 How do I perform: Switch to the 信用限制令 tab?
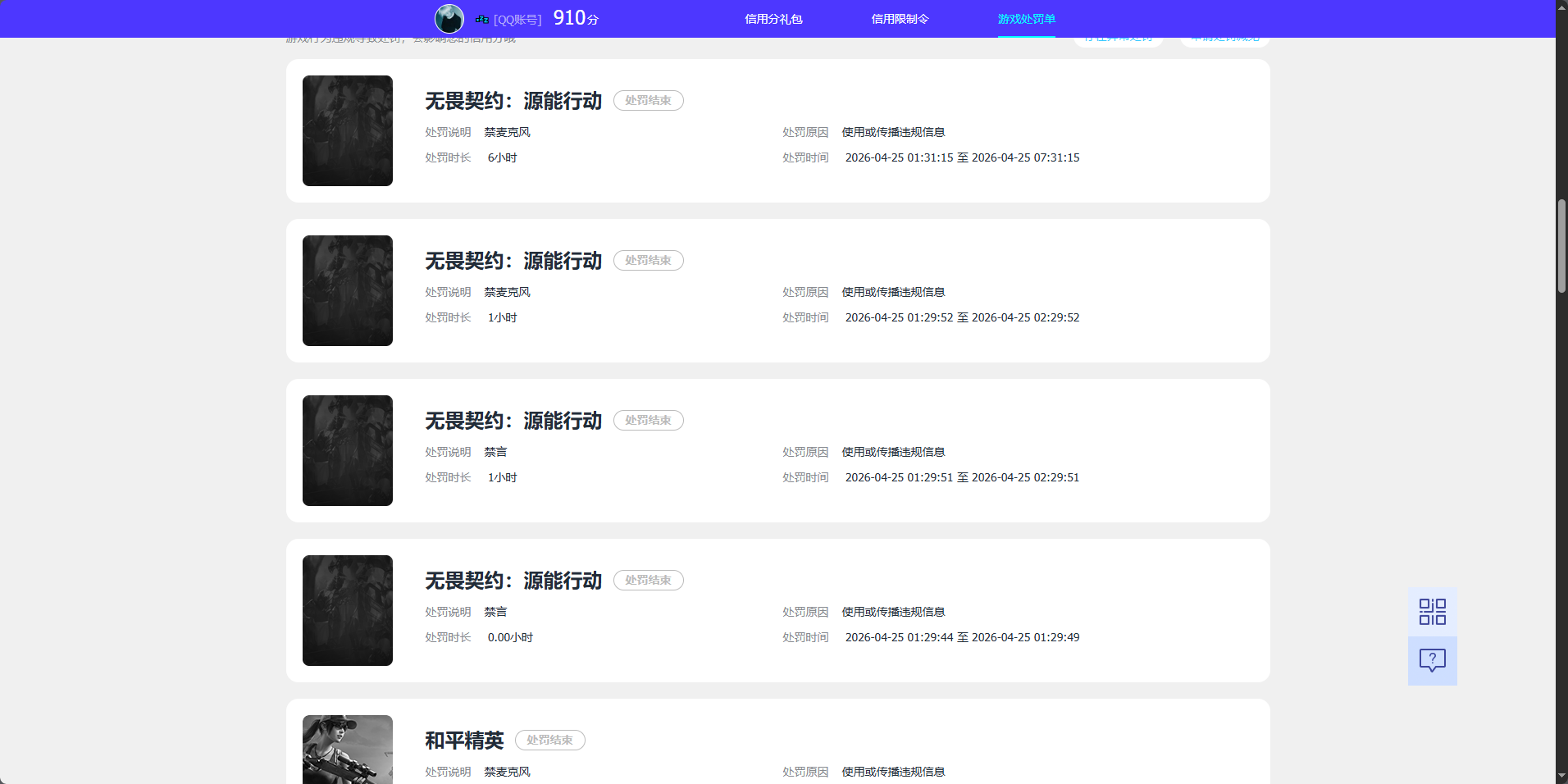coord(900,19)
